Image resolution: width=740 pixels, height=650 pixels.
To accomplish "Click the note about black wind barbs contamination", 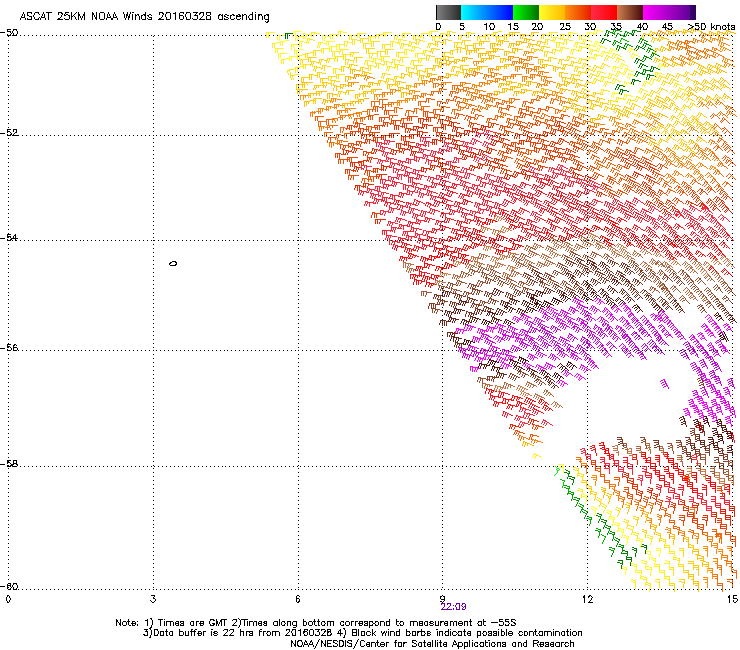I will click(x=460, y=633).
